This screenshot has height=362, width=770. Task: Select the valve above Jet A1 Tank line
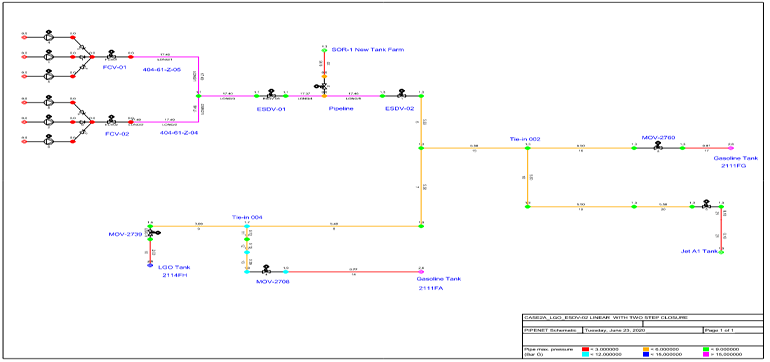[706, 205]
